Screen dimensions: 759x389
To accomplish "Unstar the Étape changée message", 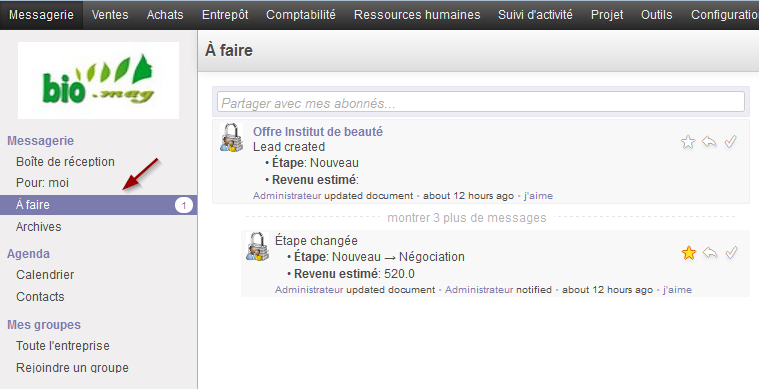I will [688, 253].
